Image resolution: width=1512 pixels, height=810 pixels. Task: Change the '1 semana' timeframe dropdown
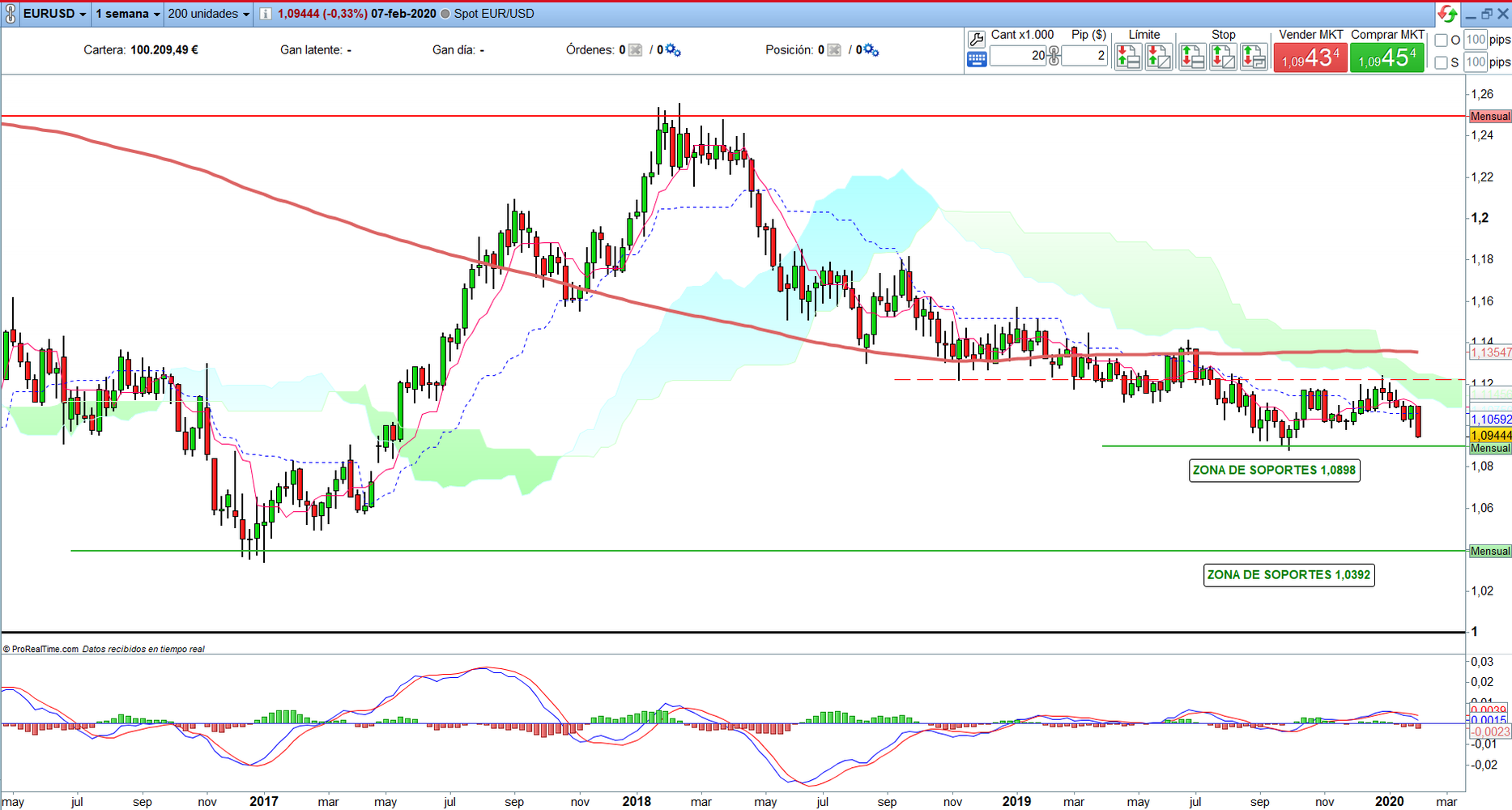[128, 14]
